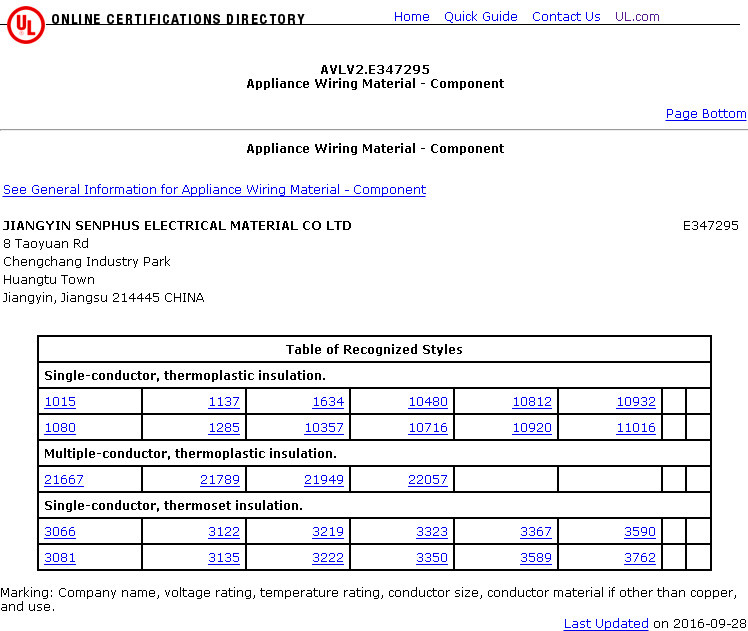Screen dimensions: 748x631
Task: Open style 10480 link
Action: point(428,402)
